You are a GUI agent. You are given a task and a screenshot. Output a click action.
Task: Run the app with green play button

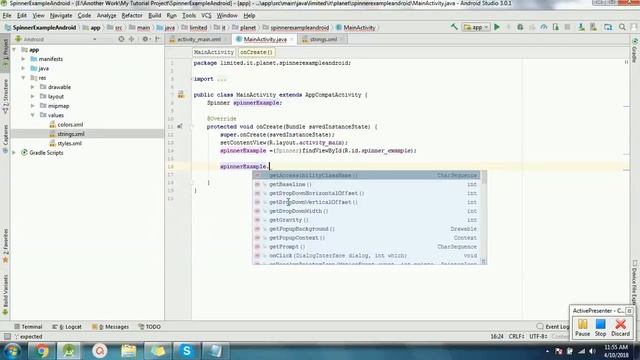click(x=497, y=27)
